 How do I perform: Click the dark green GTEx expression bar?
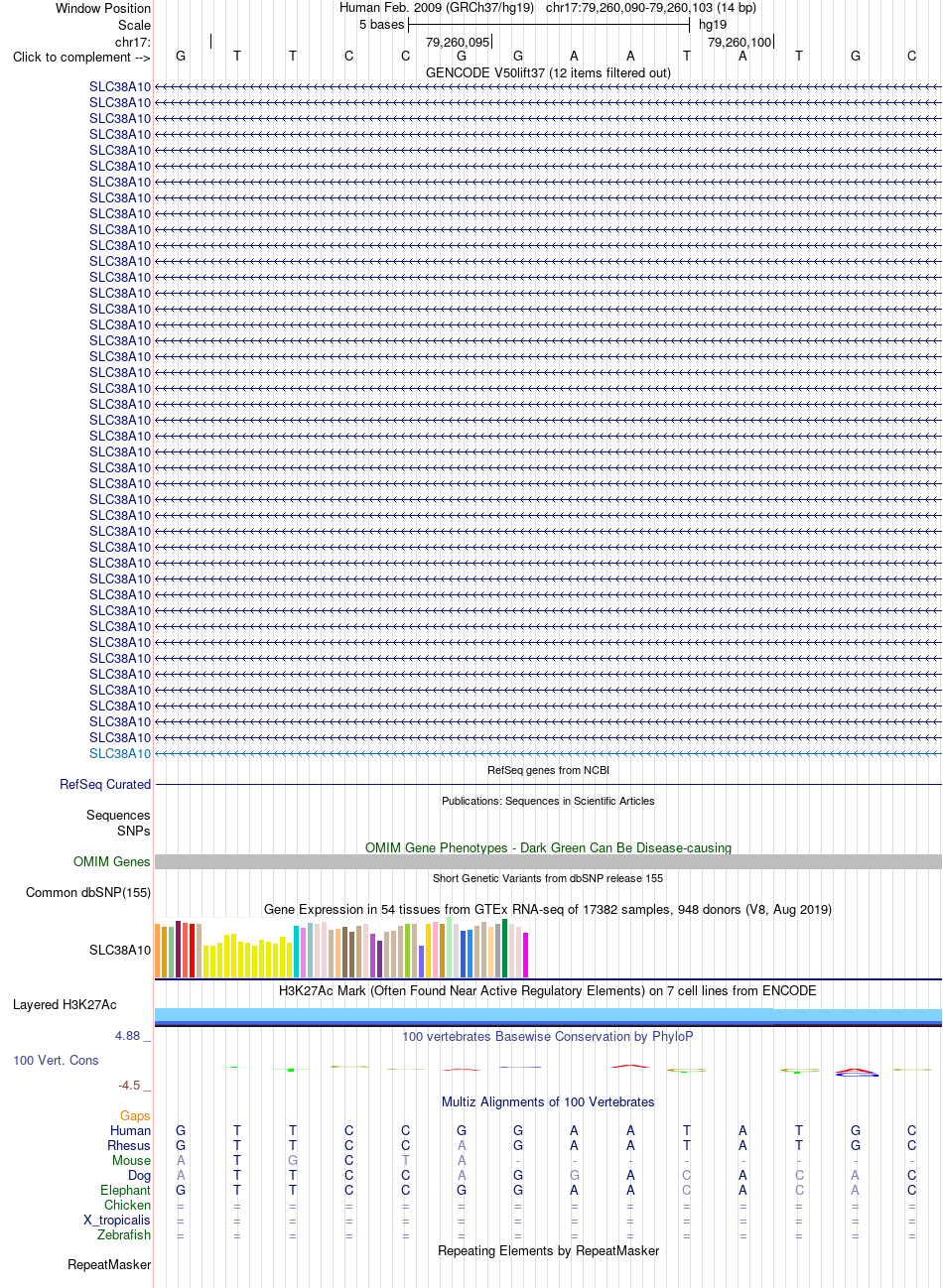tap(505, 948)
